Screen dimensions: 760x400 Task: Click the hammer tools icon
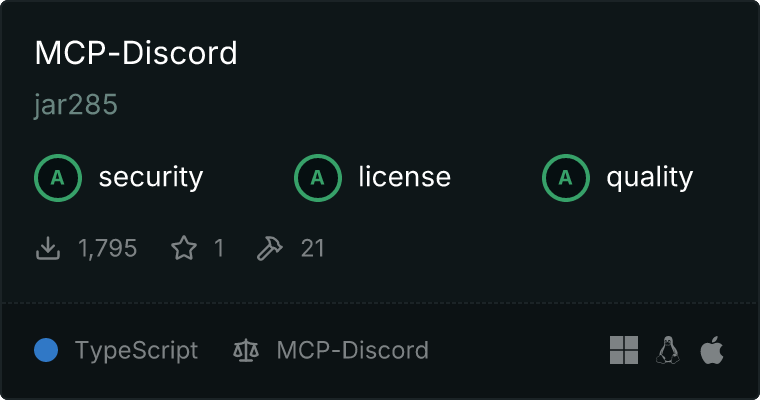point(269,248)
